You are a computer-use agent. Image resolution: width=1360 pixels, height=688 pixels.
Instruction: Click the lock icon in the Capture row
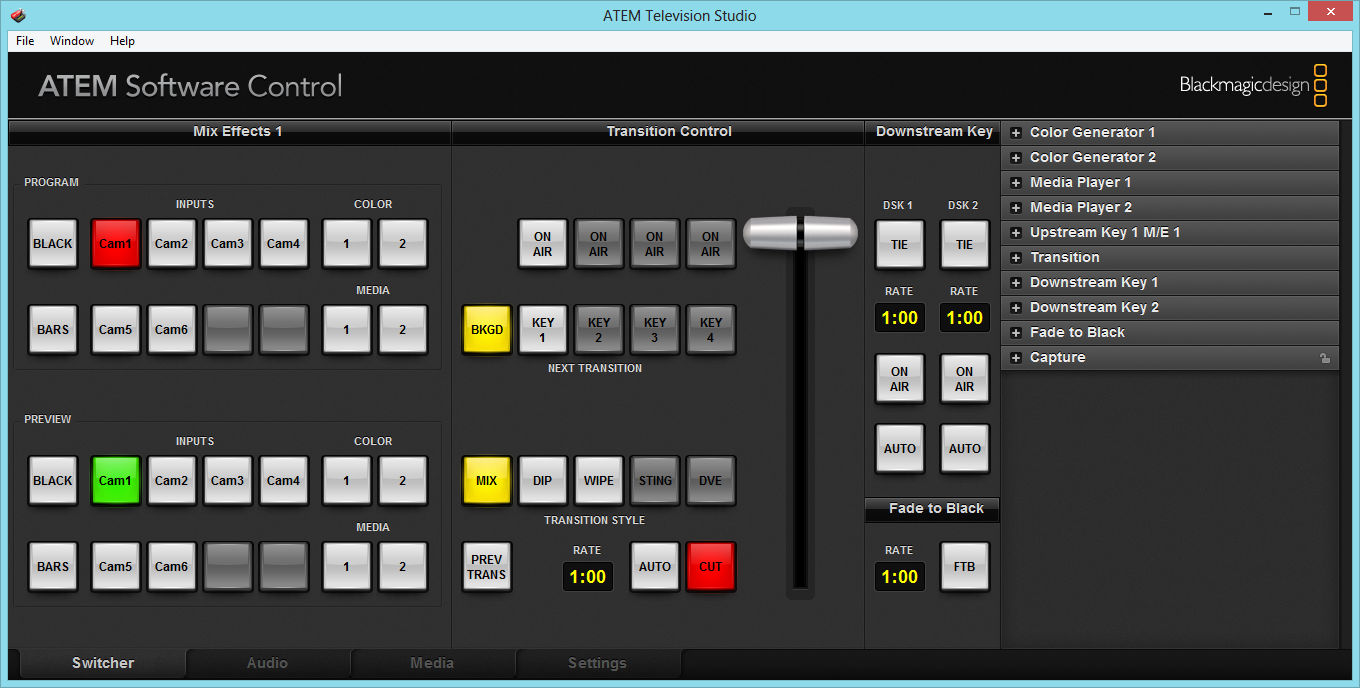[1325, 358]
